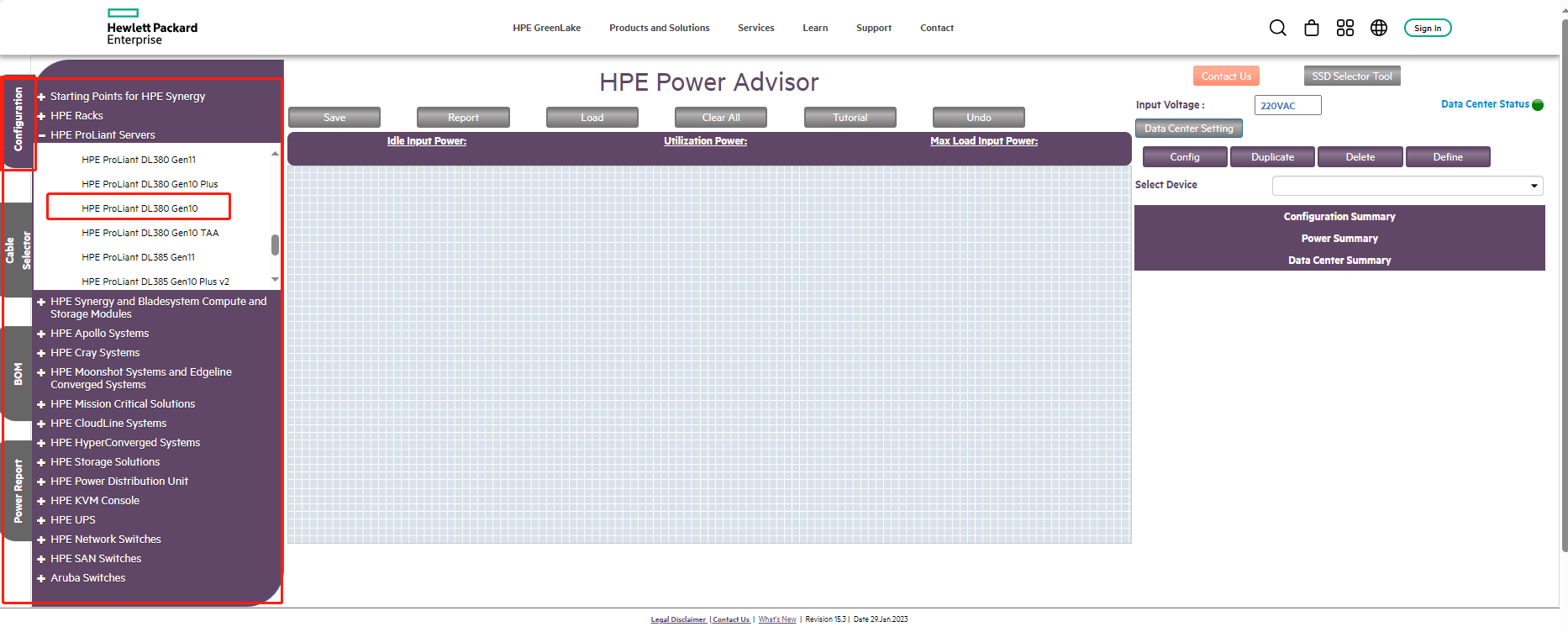Open the What's New footer link
The width and height of the screenshot is (1568, 632).
(x=777, y=619)
